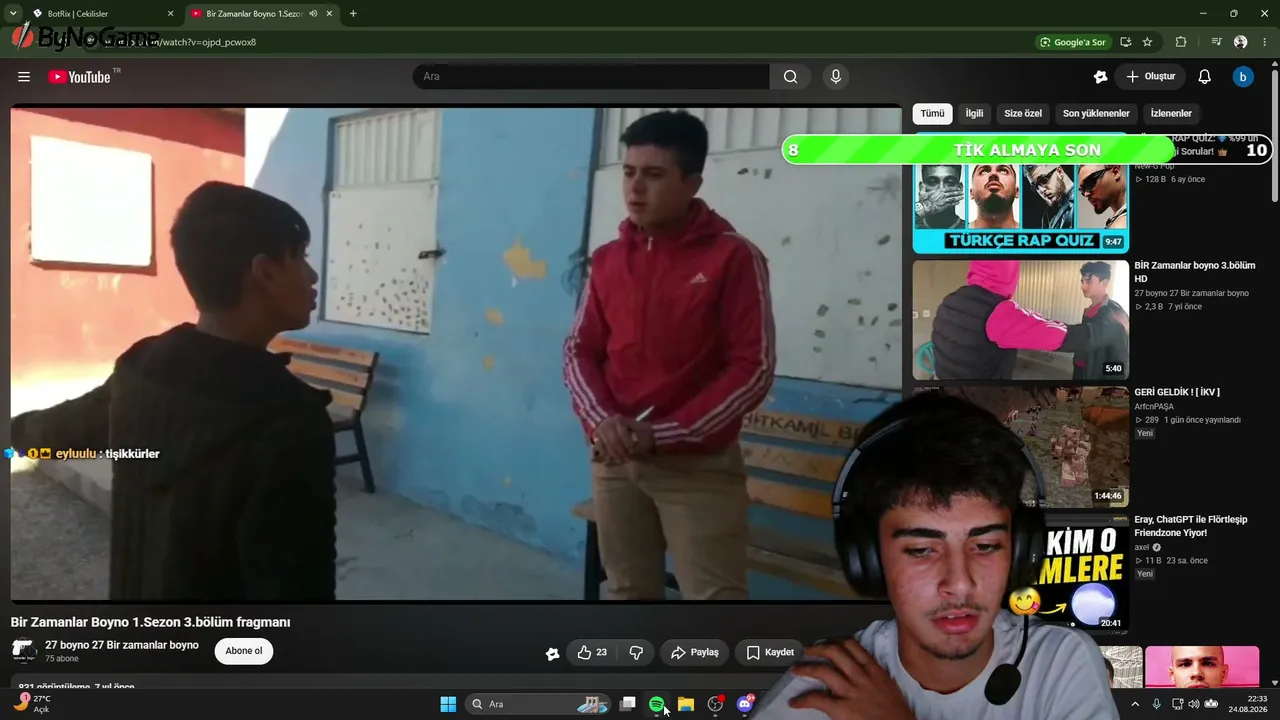The width and height of the screenshot is (1280, 720).
Task: Open the 1:44:46 Geri Geldik thumbnail
Action: (x=1021, y=446)
